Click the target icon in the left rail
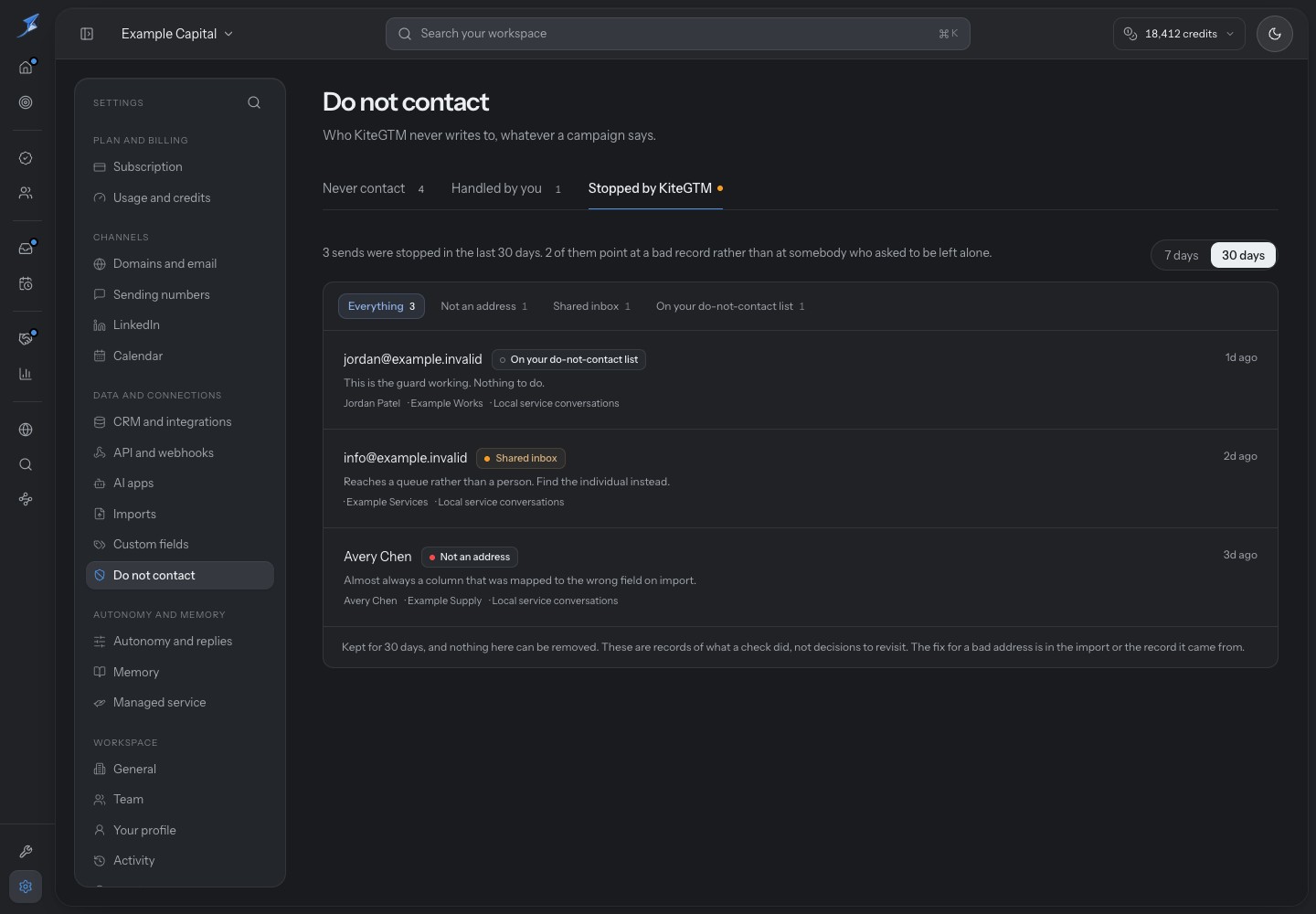The width and height of the screenshot is (1316, 914). click(26, 102)
